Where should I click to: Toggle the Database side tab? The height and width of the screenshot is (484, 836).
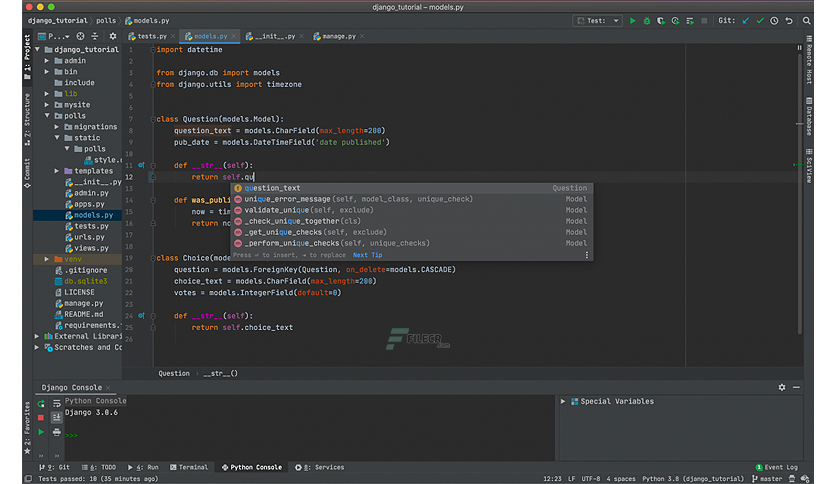point(809,116)
